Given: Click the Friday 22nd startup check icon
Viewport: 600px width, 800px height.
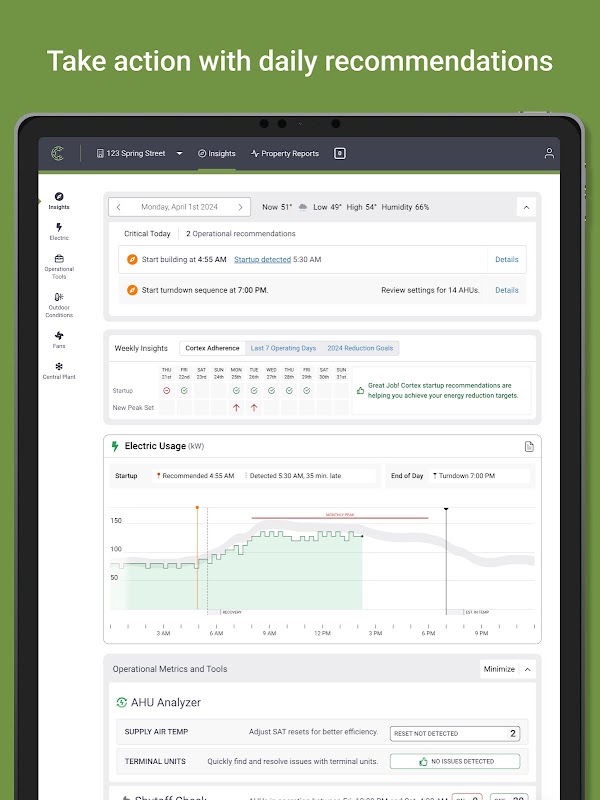Looking at the screenshot, I should tap(184, 390).
